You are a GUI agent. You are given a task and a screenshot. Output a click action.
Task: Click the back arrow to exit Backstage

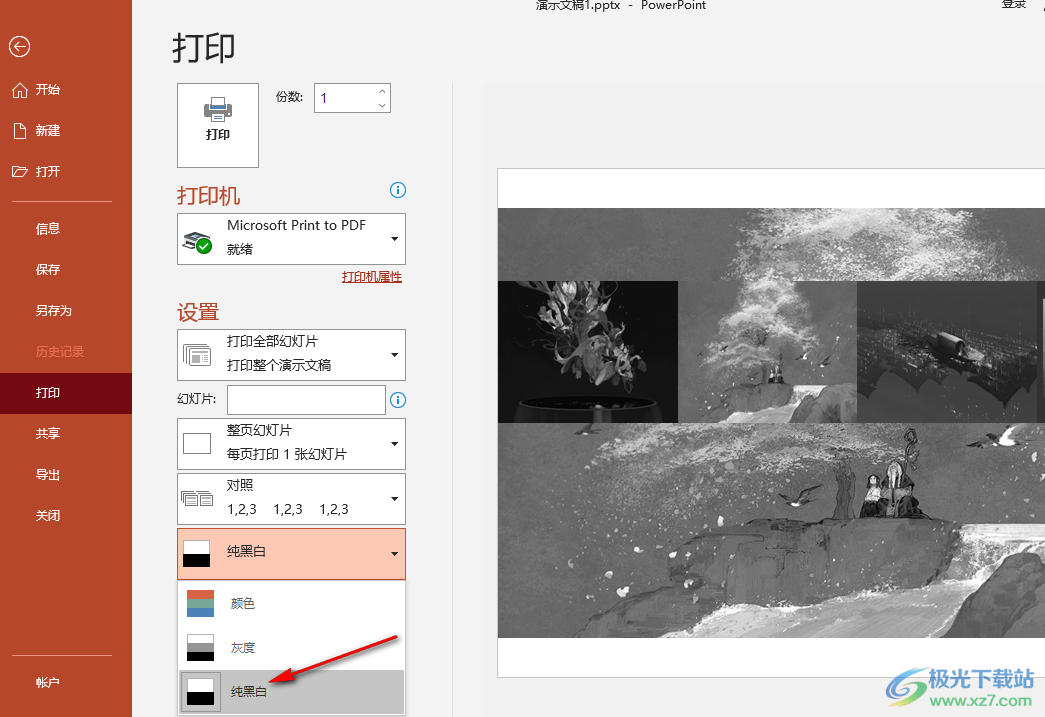tap(19, 47)
